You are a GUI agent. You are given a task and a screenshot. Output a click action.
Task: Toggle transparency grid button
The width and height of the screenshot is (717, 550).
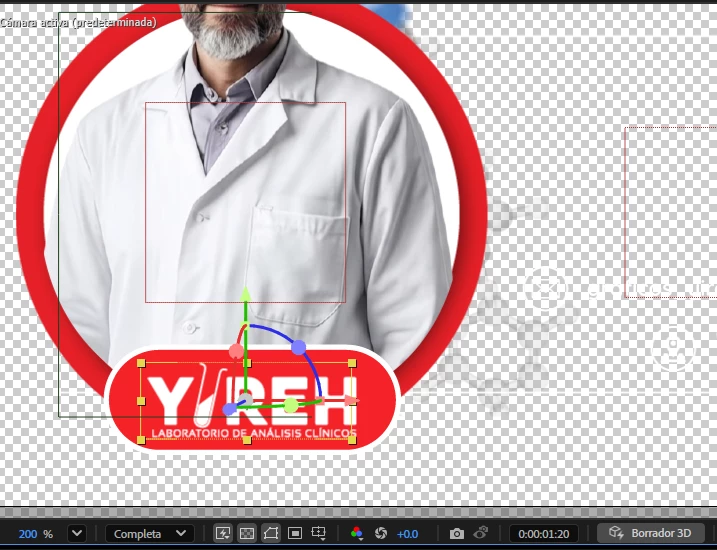click(247, 533)
